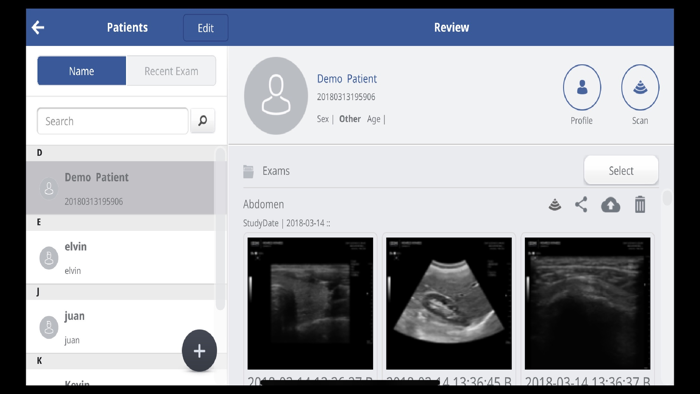Select Demo Patient in the list
The width and height of the screenshot is (700, 394).
(x=120, y=188)
